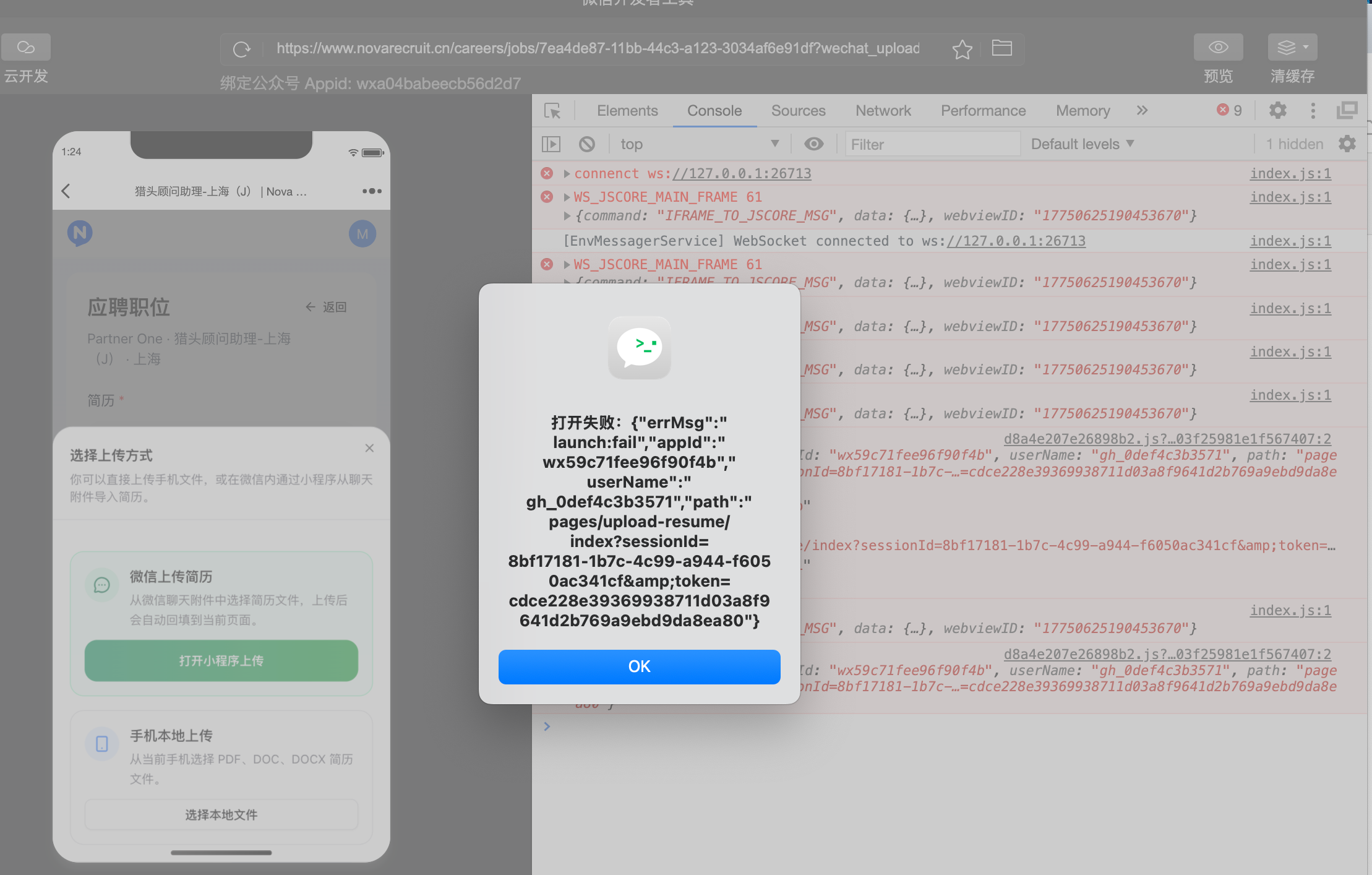Click the preview eye button

tap(1218, 48)
